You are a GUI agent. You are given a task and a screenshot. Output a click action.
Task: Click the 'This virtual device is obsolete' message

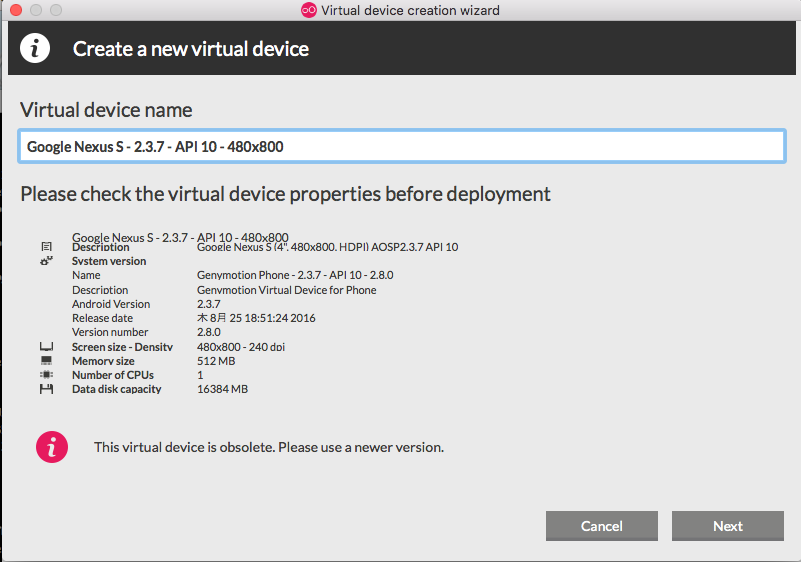[x=269, y=447]
